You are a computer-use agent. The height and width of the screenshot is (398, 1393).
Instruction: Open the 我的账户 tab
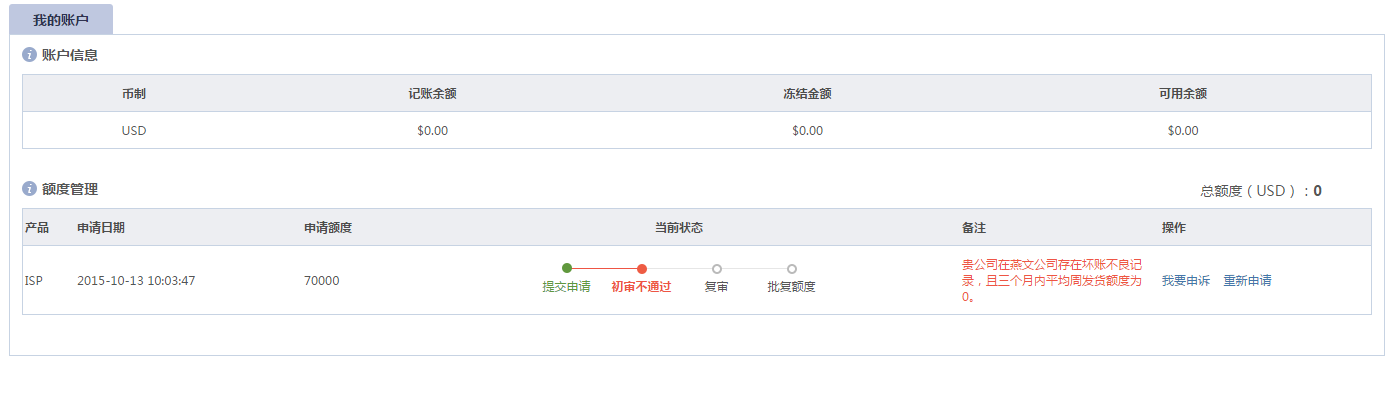pyautogui.click(x=61, y=19)
